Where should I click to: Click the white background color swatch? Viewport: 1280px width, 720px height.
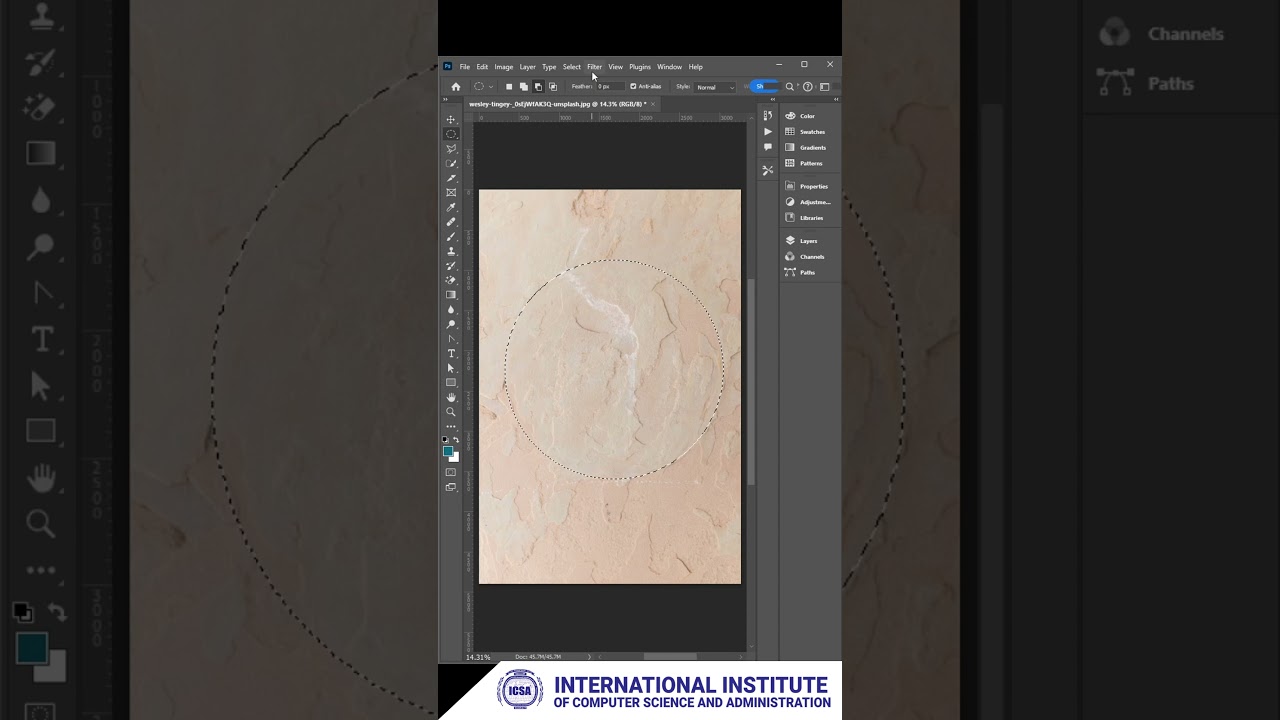455,457
